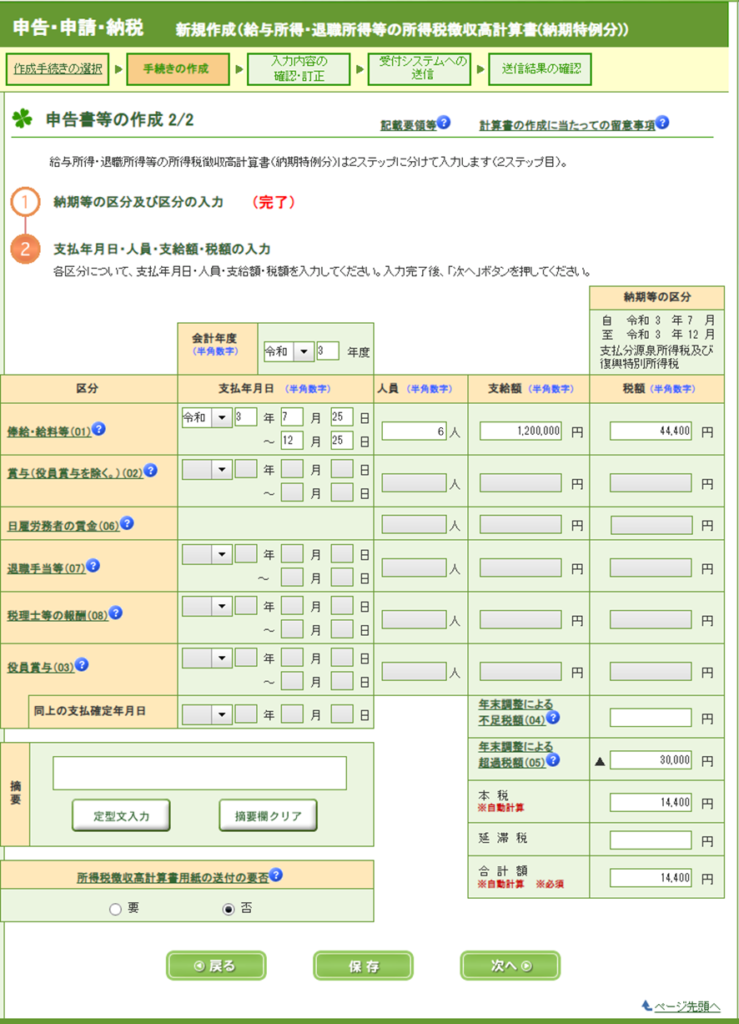The width and height of the screenshot is (739, 1024).
Task: Go to 作成手続きの選択 step
Action: [x=58, y=69]
